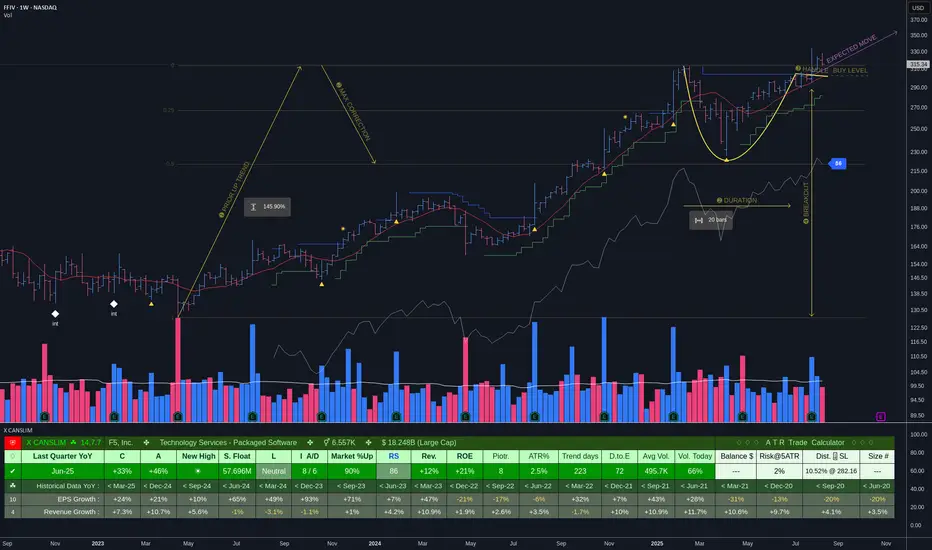Click the Revenue Growth +11.7% cell
Screen dimensions: 932x550
(x=694, y=512)
